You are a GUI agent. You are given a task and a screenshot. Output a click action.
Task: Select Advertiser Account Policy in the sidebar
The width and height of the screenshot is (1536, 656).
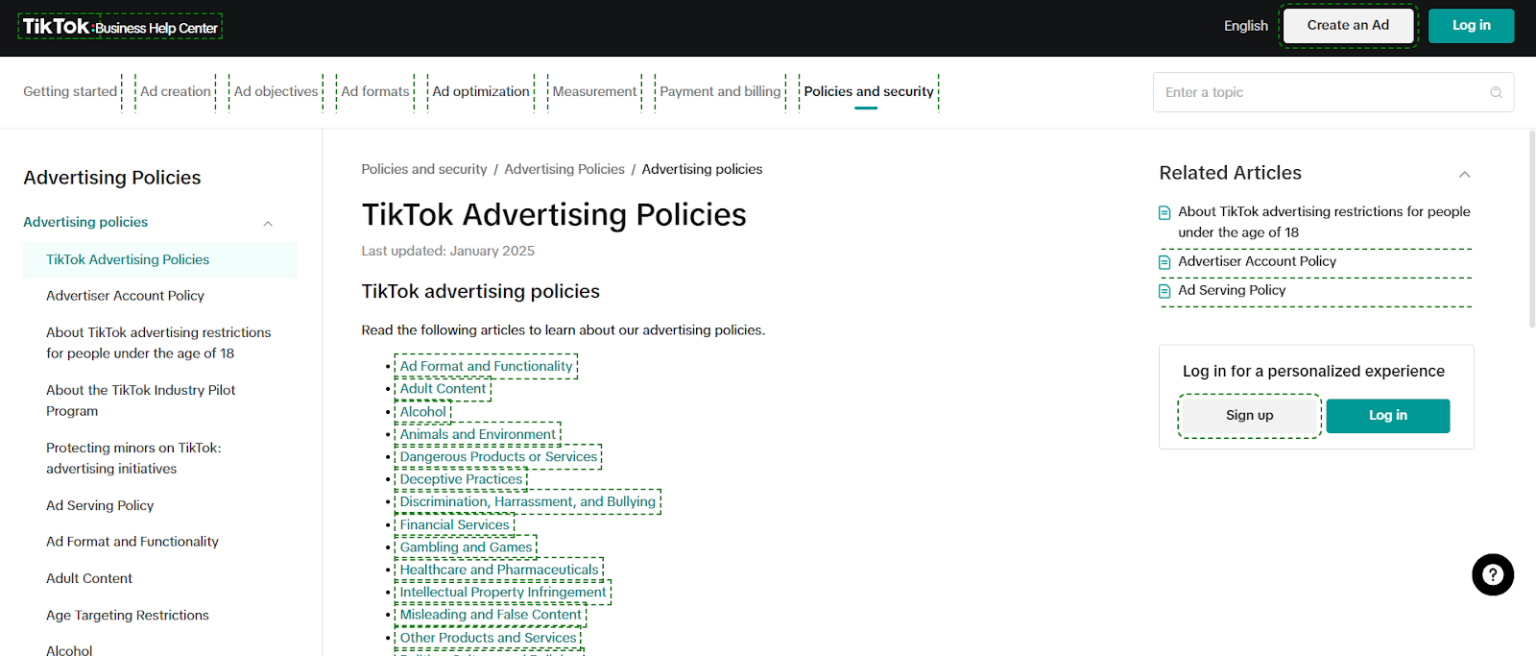point(125,296)
